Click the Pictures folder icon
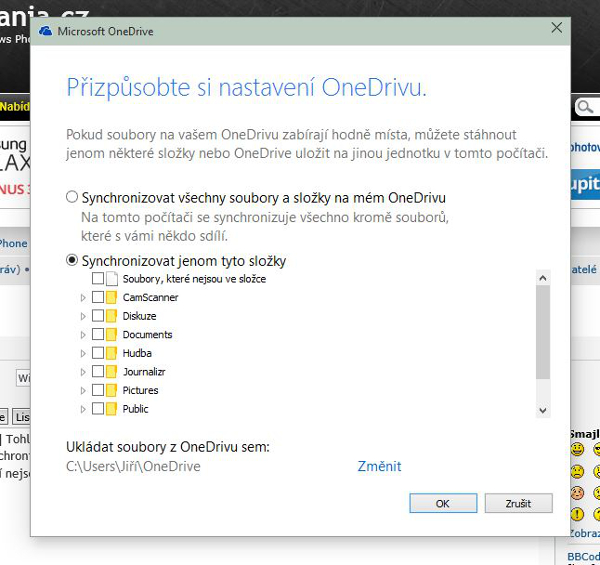This screenshot has height=565, width=600. coord(111,390)
